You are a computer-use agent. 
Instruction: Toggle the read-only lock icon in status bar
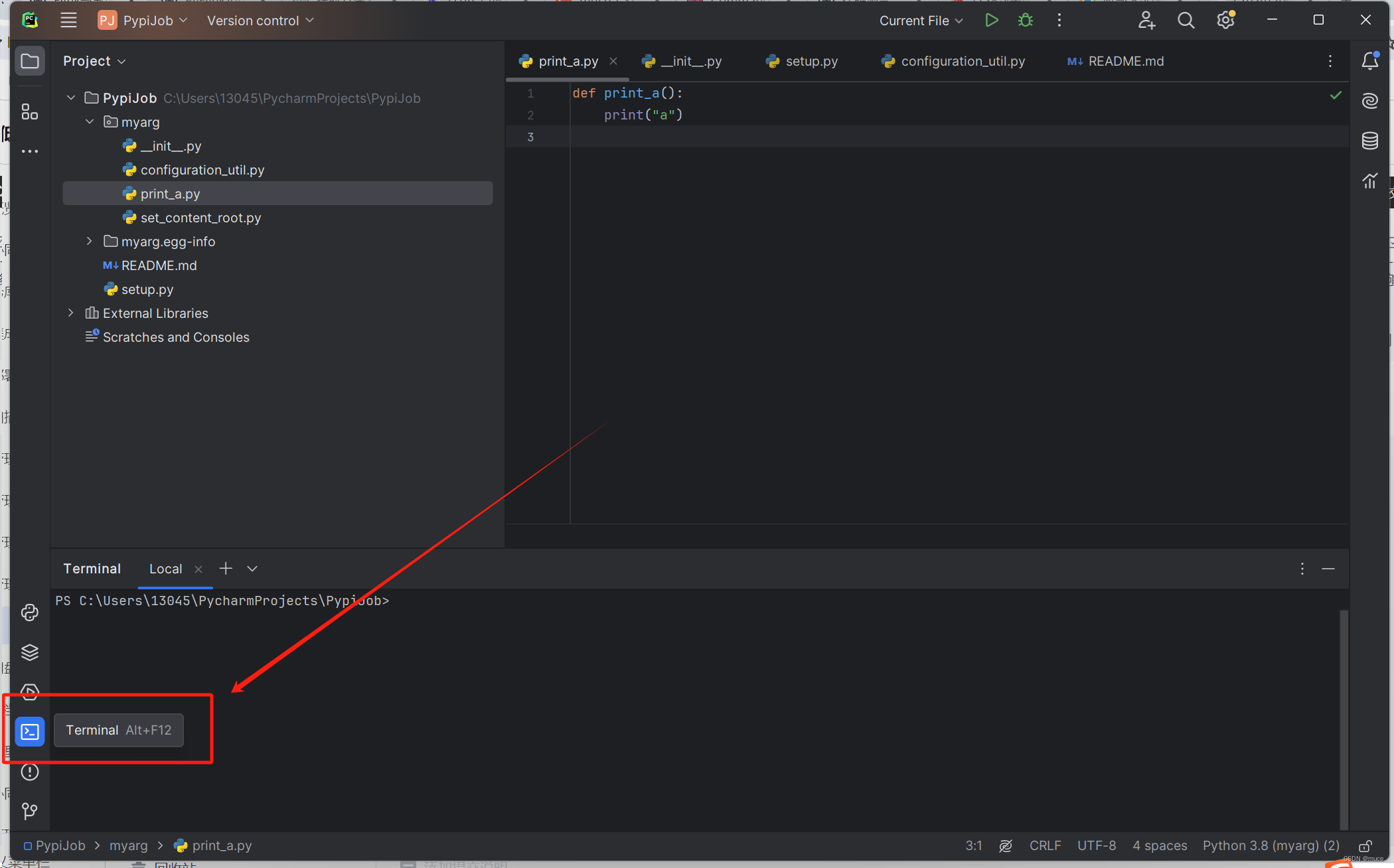1365,846
